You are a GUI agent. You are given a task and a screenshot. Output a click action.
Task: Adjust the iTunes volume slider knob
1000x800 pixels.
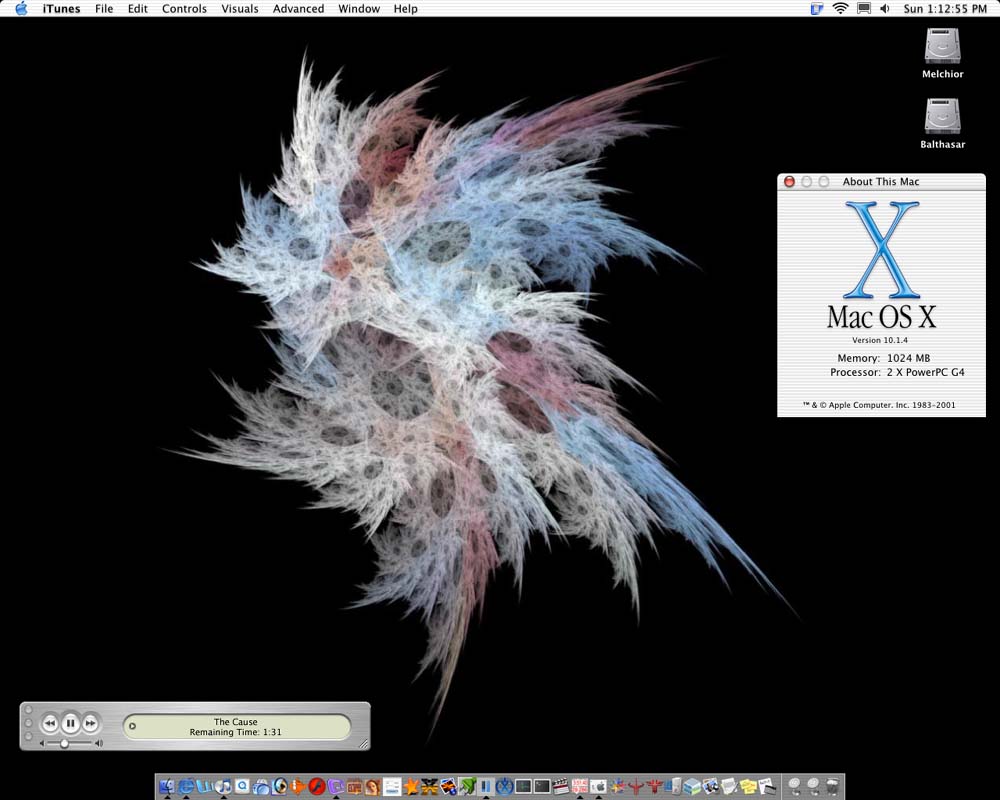coord(64,744)
